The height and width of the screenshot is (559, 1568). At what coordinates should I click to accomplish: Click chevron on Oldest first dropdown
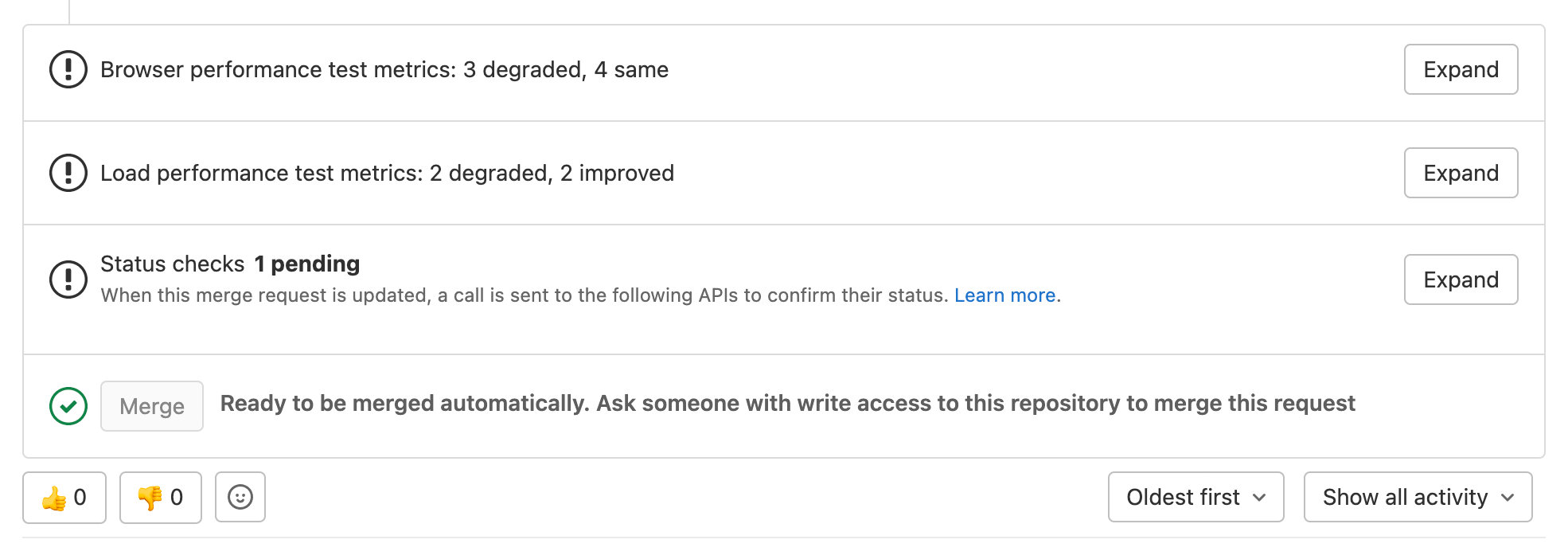pyautogui.click(x=1259, y=498)
